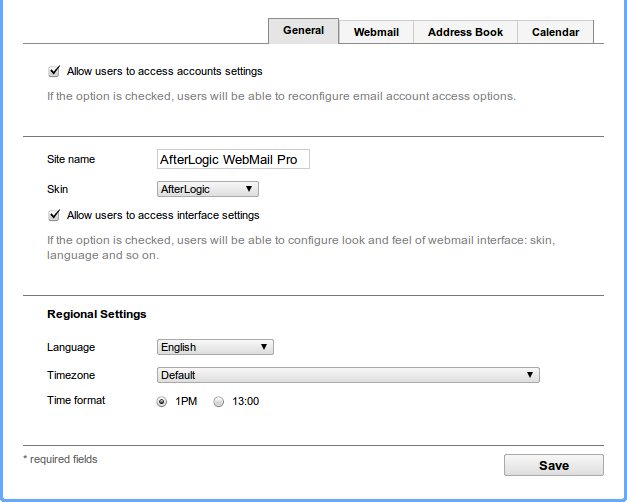
Task: Click the 'Language' field label
Action: click(x=71, y=347)
